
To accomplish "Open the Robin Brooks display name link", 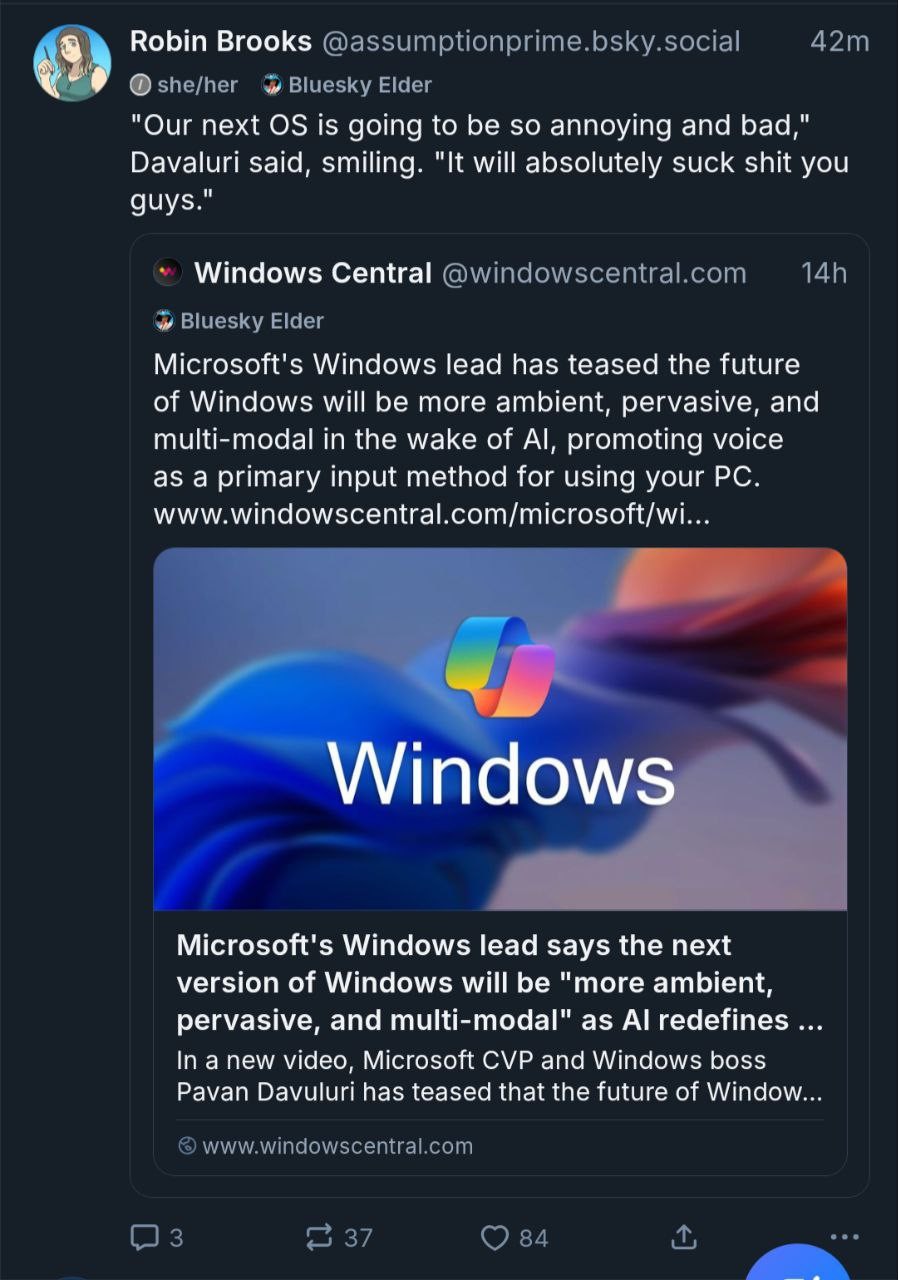I will pos(221,41).
